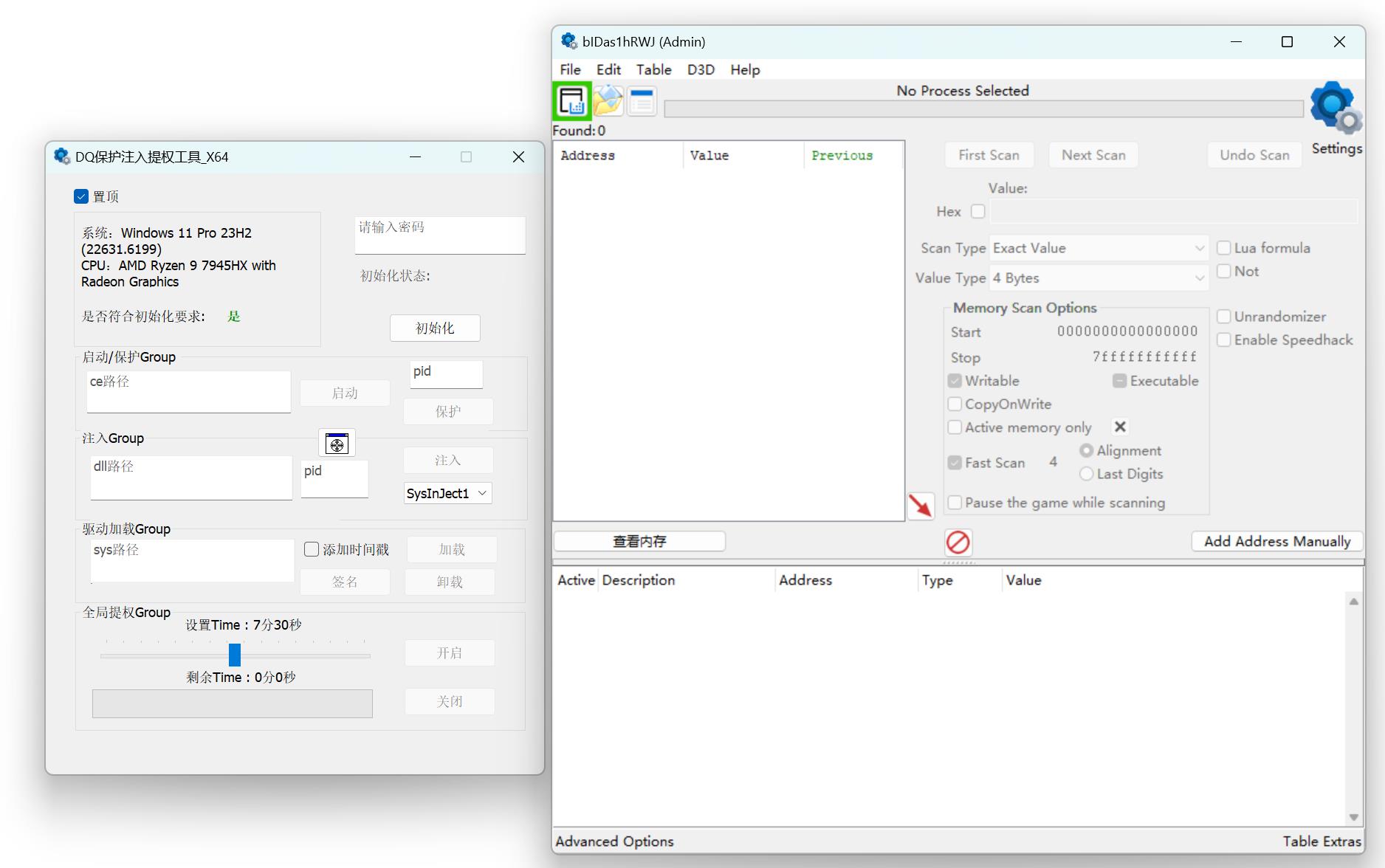Open the Edit menu
1385x868 pixels.
pos(608,69)
